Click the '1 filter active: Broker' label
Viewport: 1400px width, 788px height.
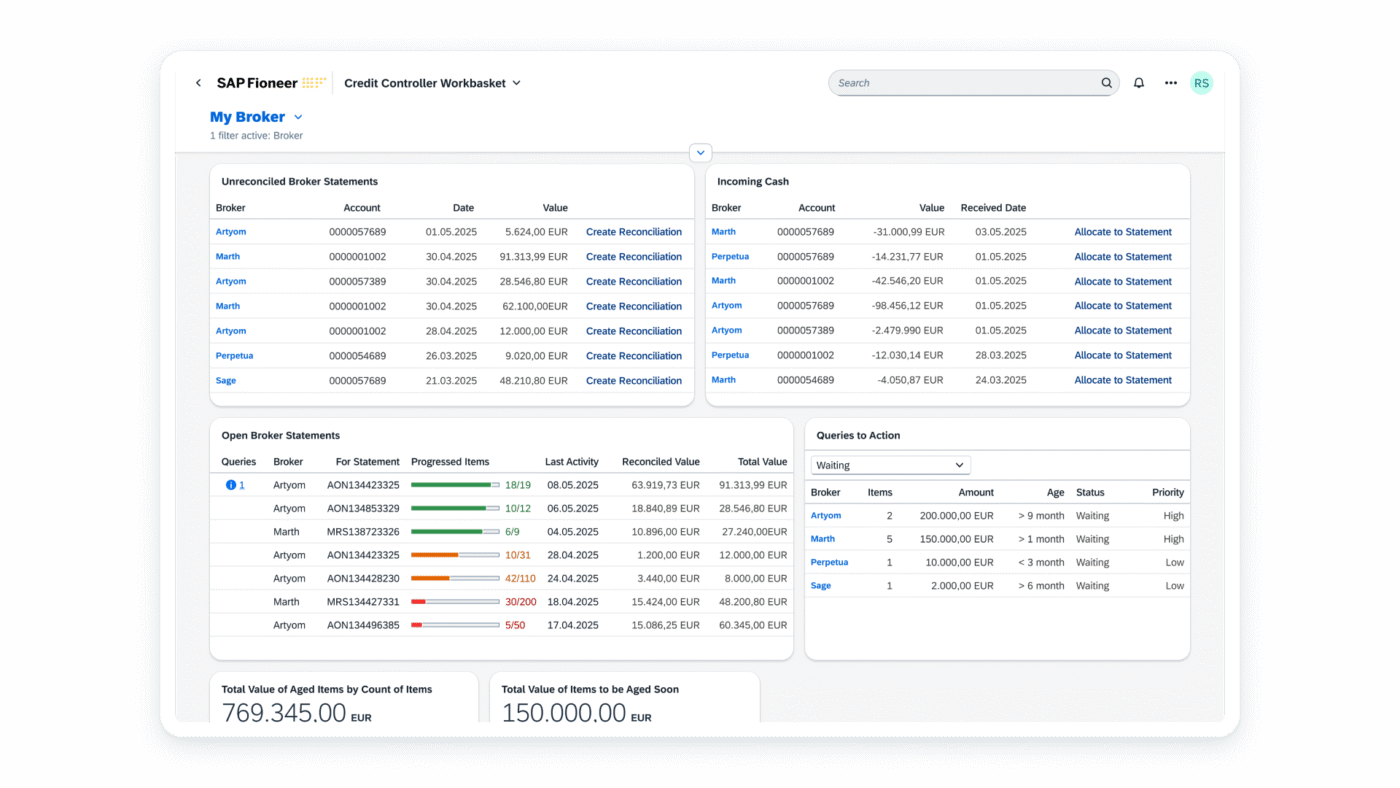tap(256, 135)
